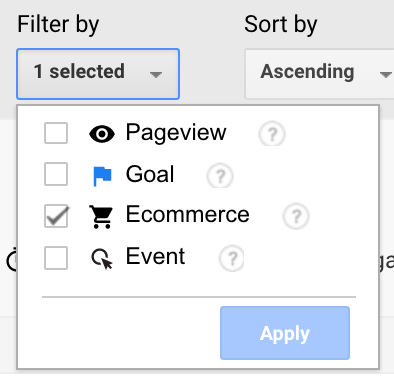
Task: Click the Pageview eye icon
Action: (x=102, y=134)
